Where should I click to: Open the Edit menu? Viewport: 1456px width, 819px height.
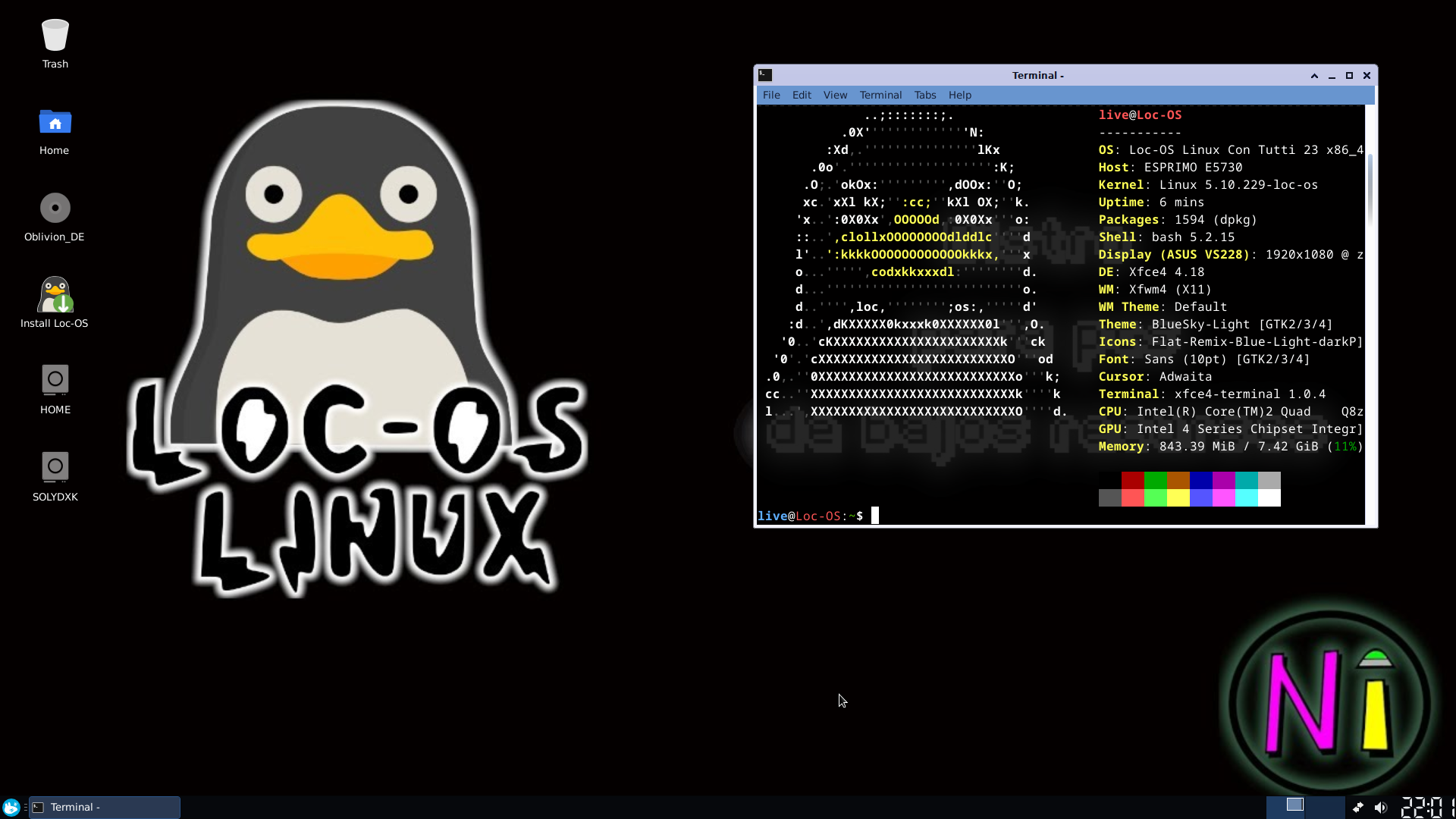click(x=802, y=95)
